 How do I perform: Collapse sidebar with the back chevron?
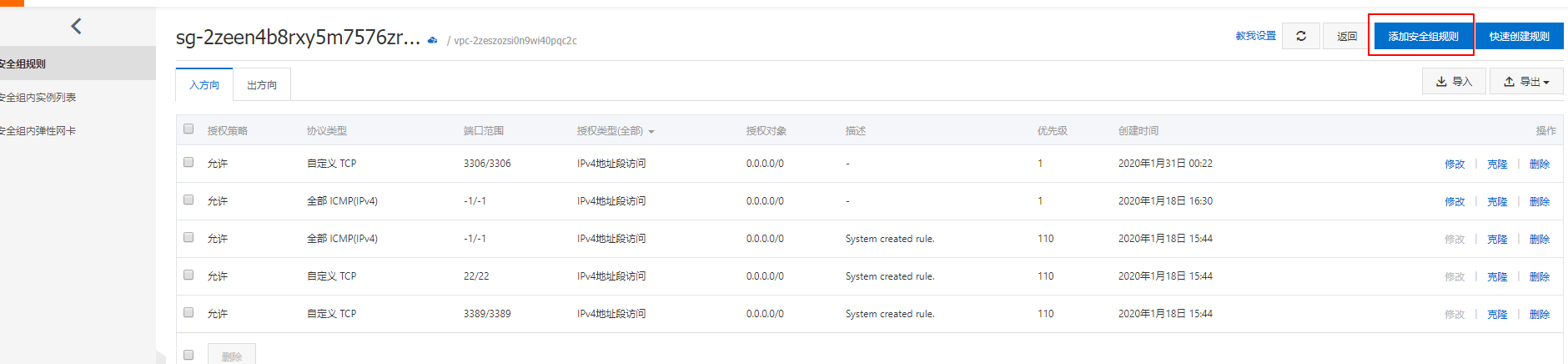point(76,26)
